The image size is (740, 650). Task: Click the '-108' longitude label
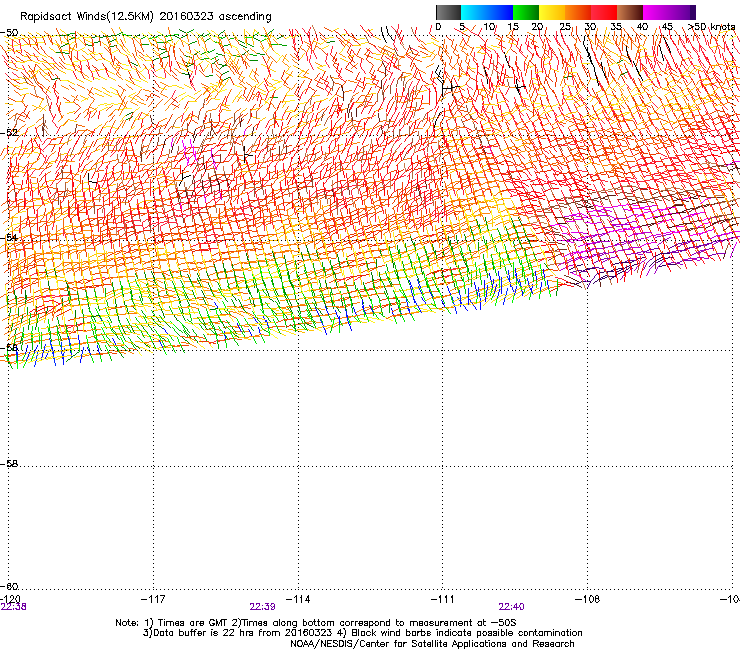[x=588, y=599]
